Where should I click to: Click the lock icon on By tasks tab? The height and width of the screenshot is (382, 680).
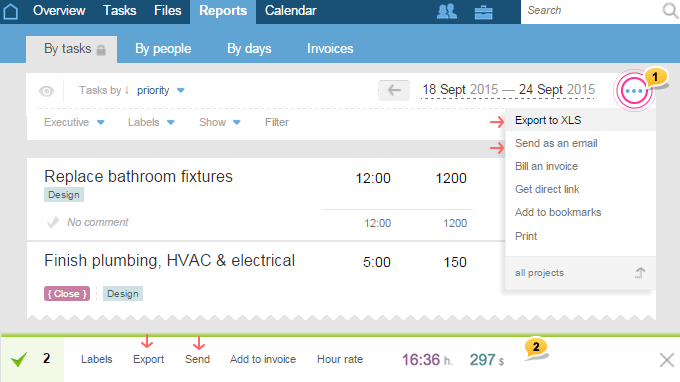pyautogui.click(x=101, y=50)
